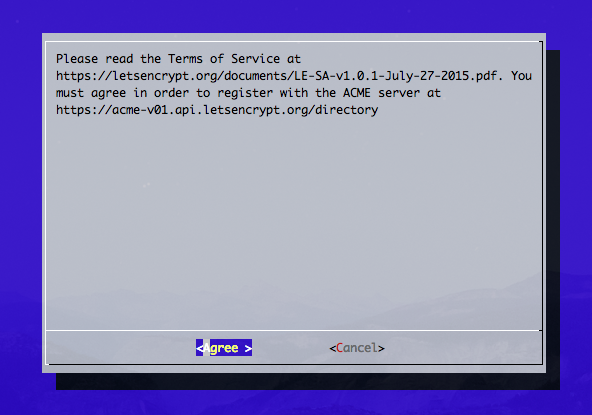Click the left angle bracket of Cancel
Viewport: 592px width, 415px height.
pyautogui.click(x=333, y=348)
